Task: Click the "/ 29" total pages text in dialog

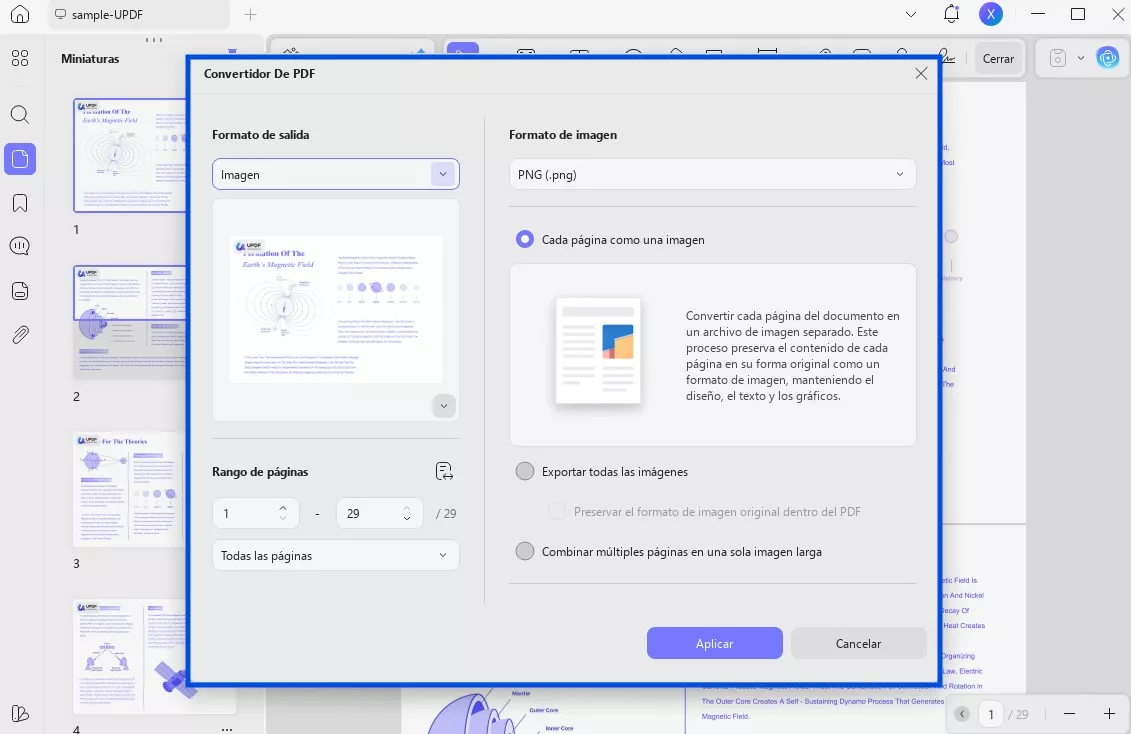Action: pyautogui.click(x=446, y=513)
